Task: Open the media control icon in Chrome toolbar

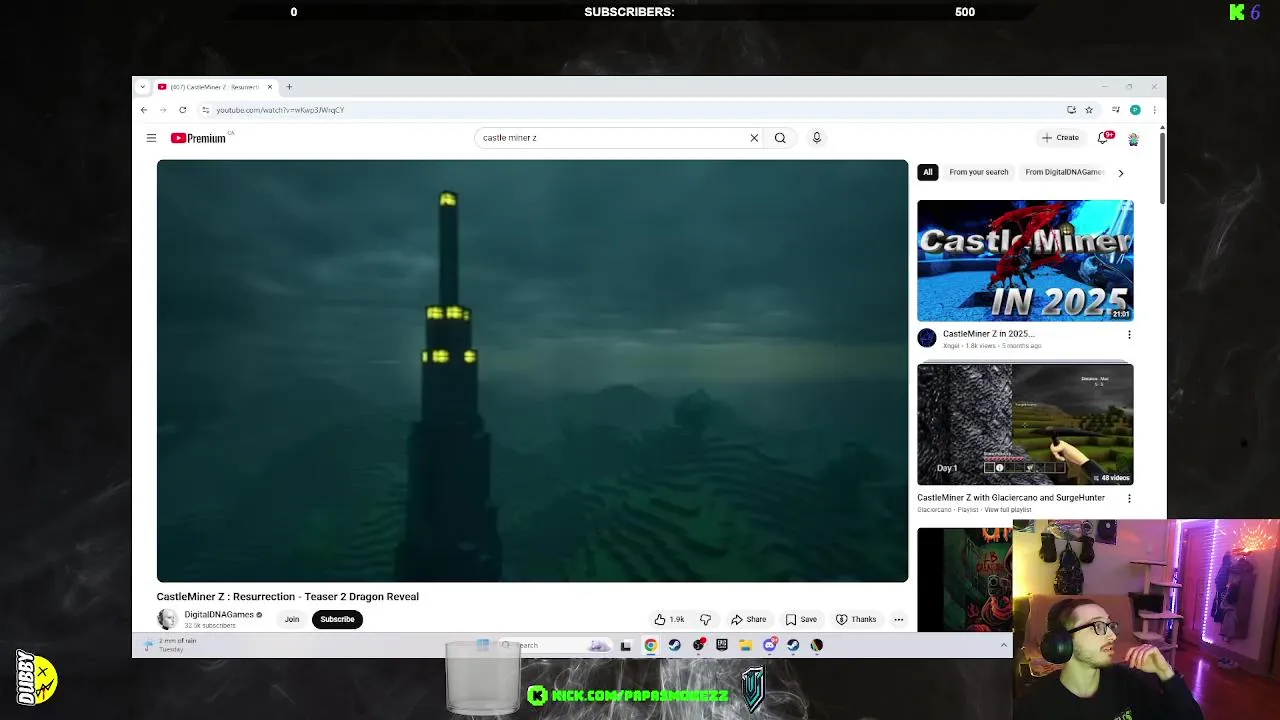Action: tap(1116, 110)
